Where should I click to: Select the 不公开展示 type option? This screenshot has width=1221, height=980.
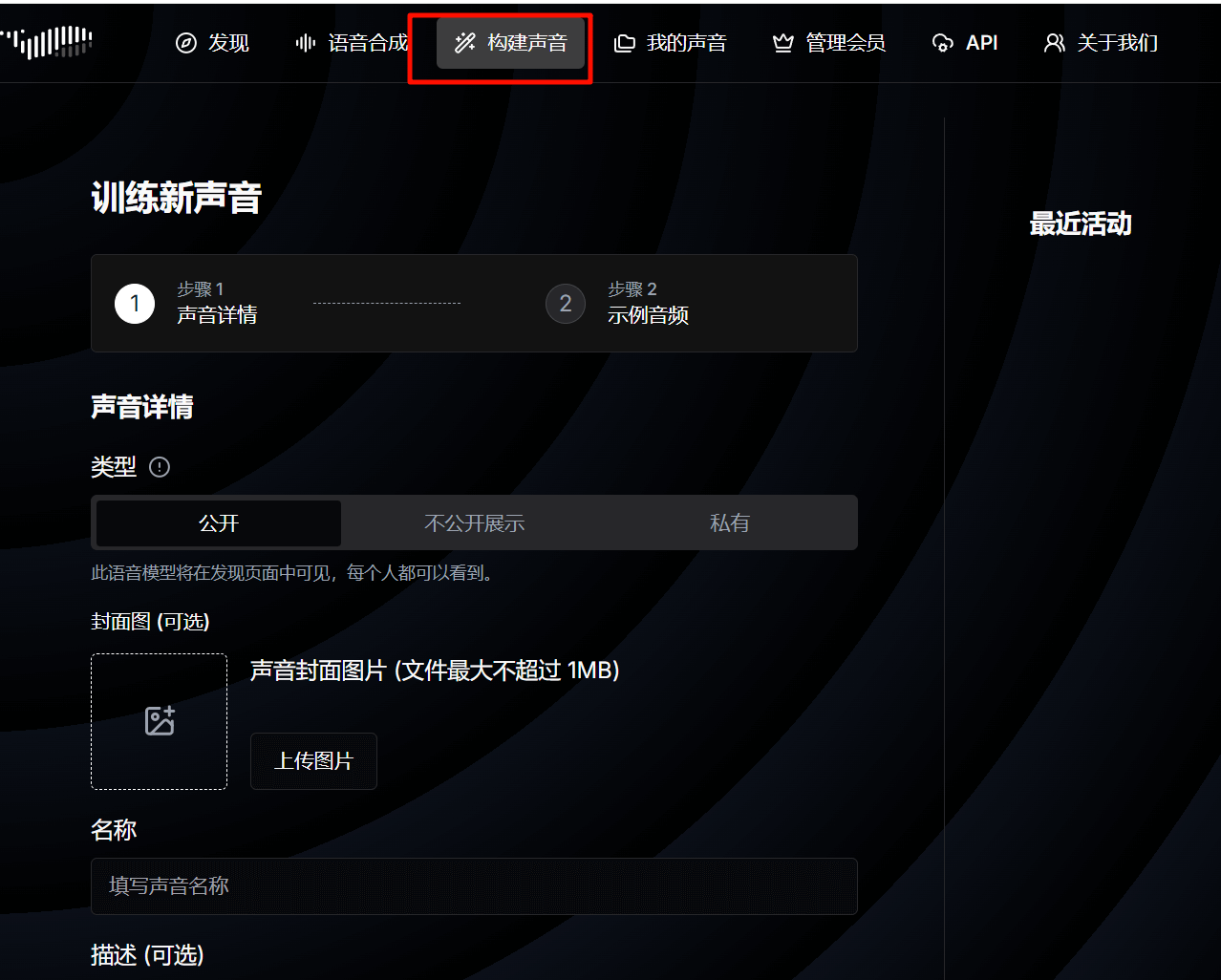pyautogui.click(x=475, y=523)
